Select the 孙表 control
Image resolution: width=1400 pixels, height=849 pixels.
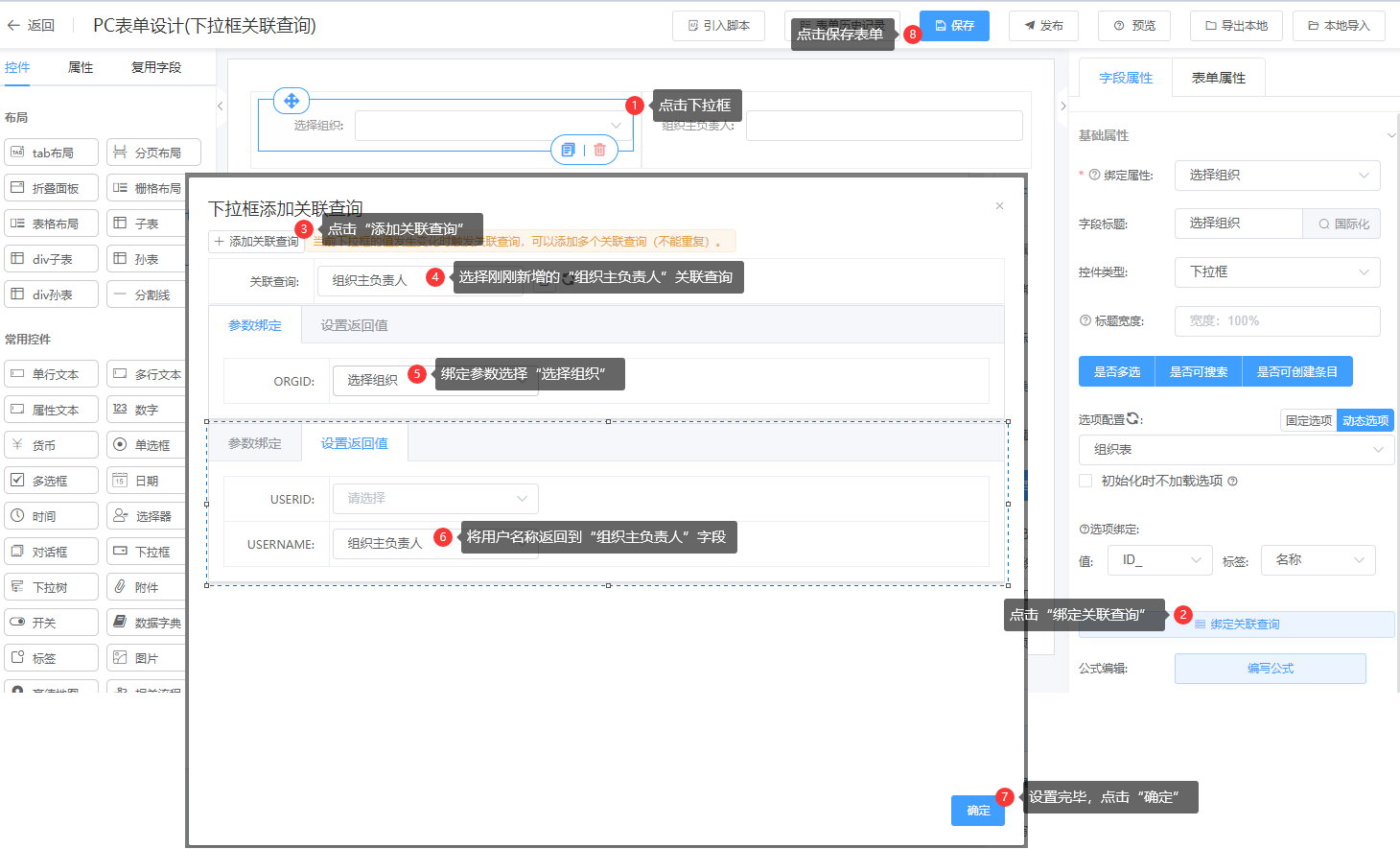(x=147, y=259)
